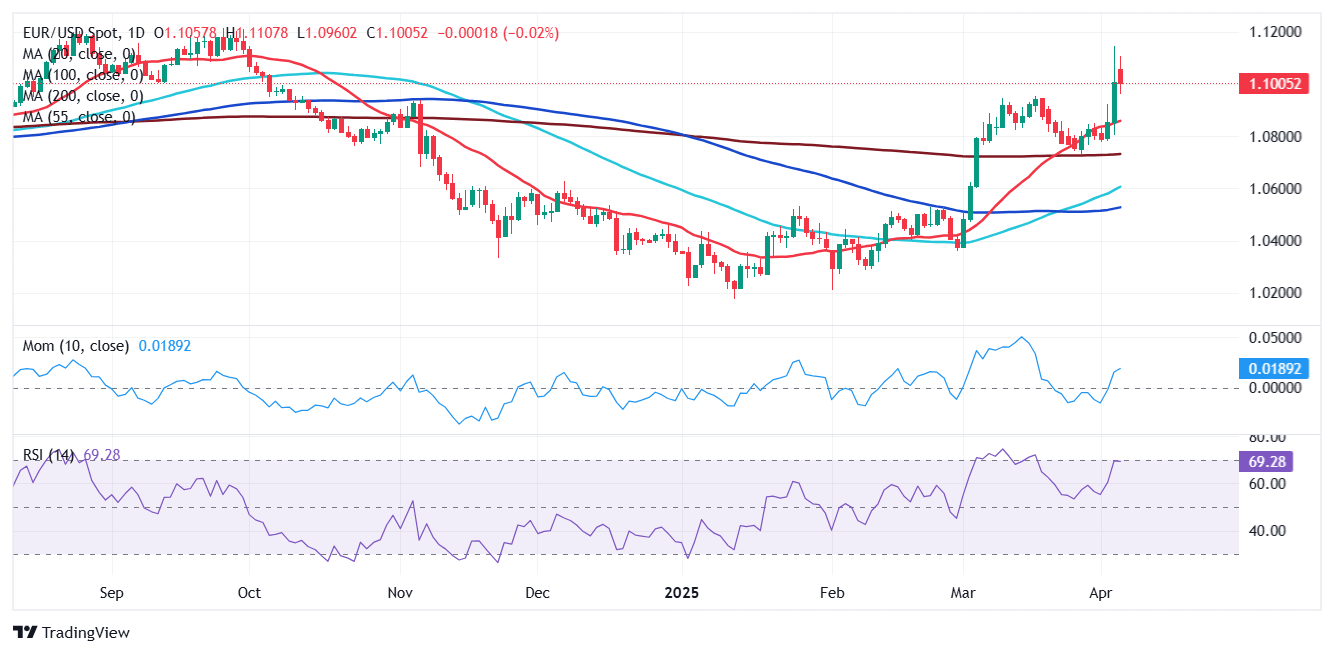Click the Nov label on the time axis
Viewport: 1334px width, 654px height.
399,592
